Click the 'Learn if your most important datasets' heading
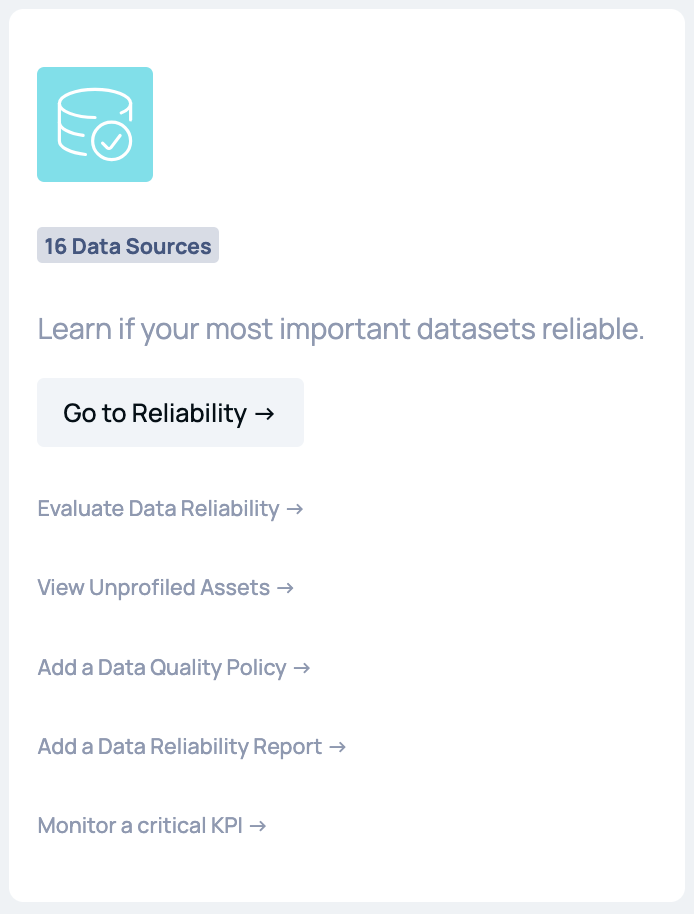 (341, 329)
